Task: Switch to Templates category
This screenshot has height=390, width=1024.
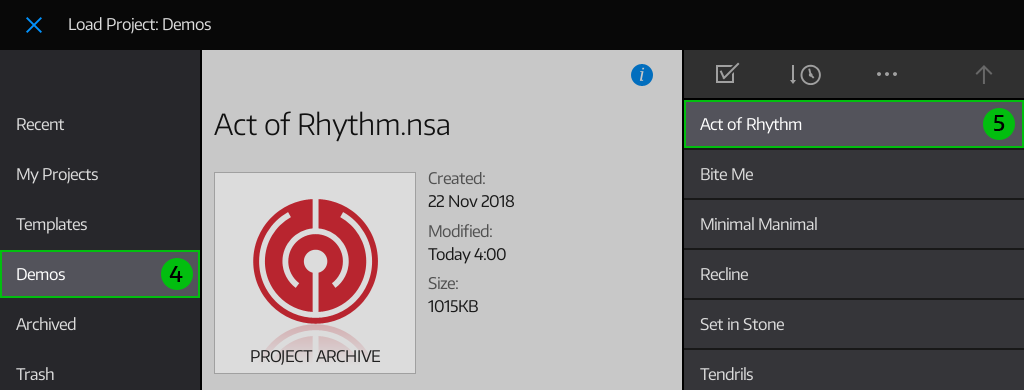Action: [x=99, y=224]
